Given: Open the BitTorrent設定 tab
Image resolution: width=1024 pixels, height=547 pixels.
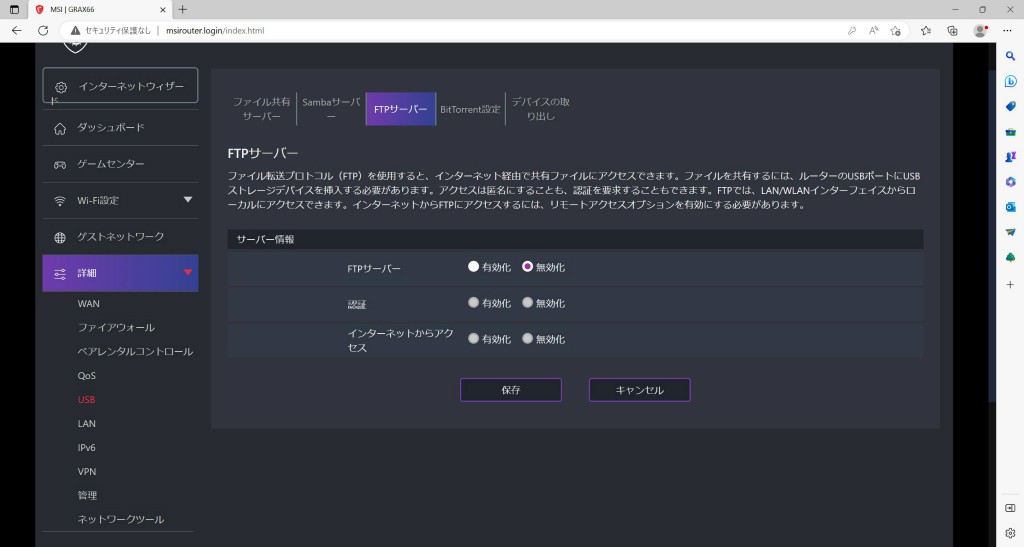Looking at the screenshot, I should pos(470,109).
